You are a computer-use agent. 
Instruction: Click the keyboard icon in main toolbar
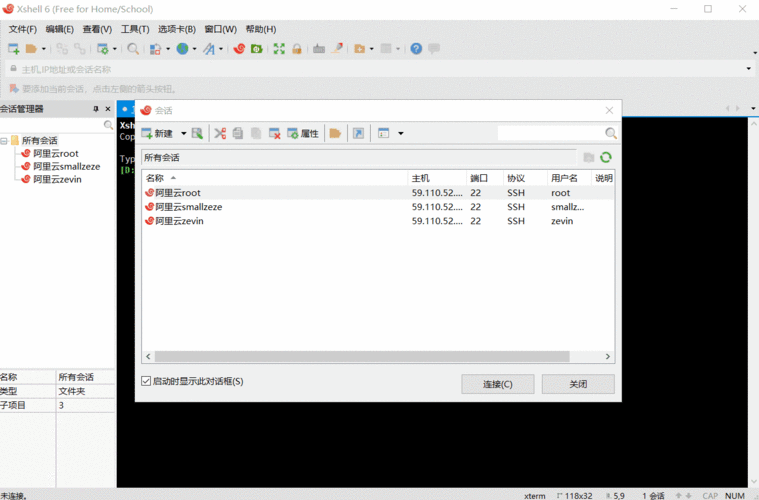(319, 48)
